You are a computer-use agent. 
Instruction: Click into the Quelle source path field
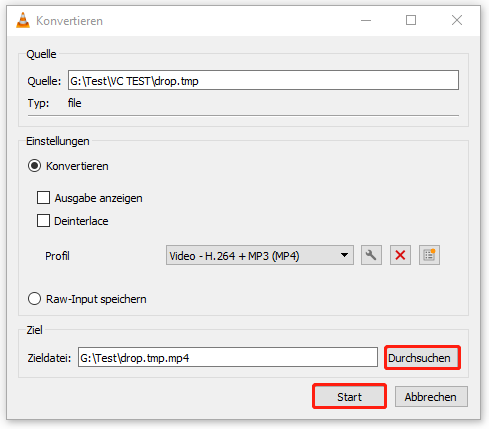[263, 80]
